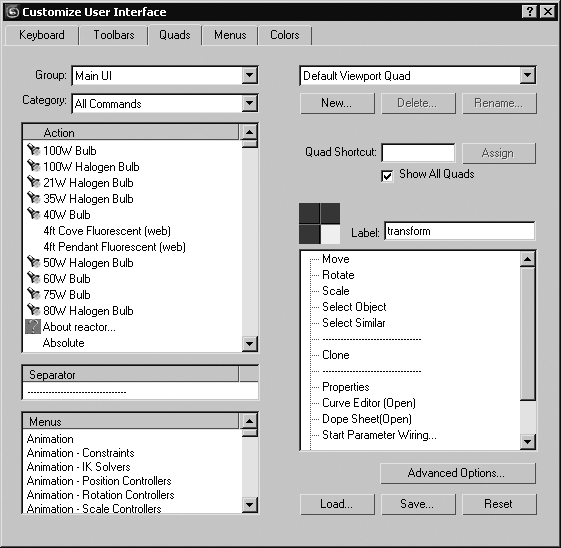Viewport: 561px width, 548px height.
Task: Toggle the Show All Quads checkbox
Action: (x=387, y=176)
